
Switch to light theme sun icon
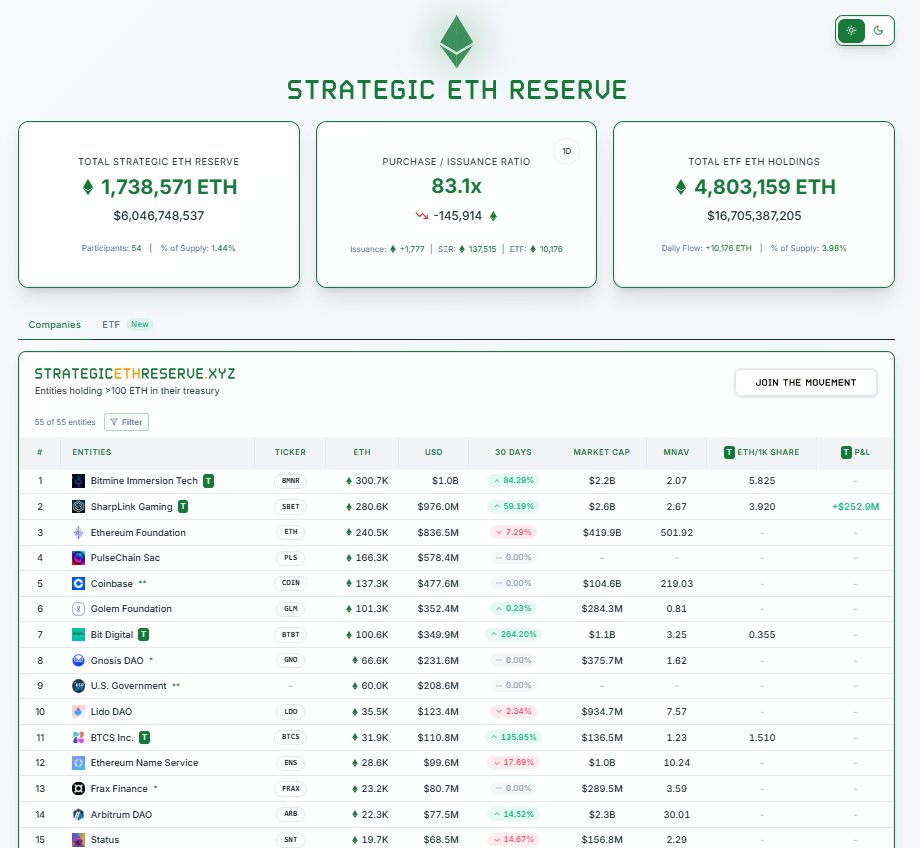tap(851, 31)
